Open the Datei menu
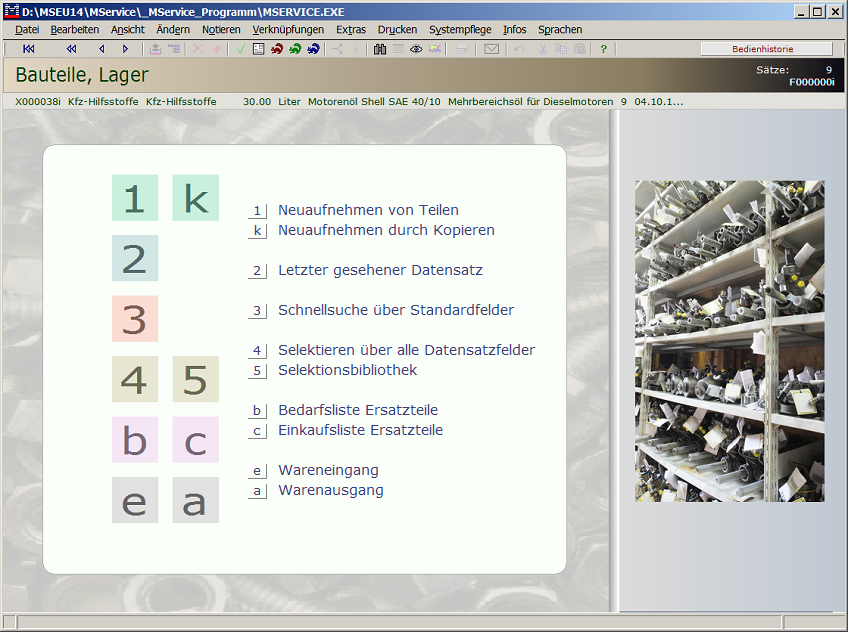Screen dimensions: 848x632 [27, 30]
